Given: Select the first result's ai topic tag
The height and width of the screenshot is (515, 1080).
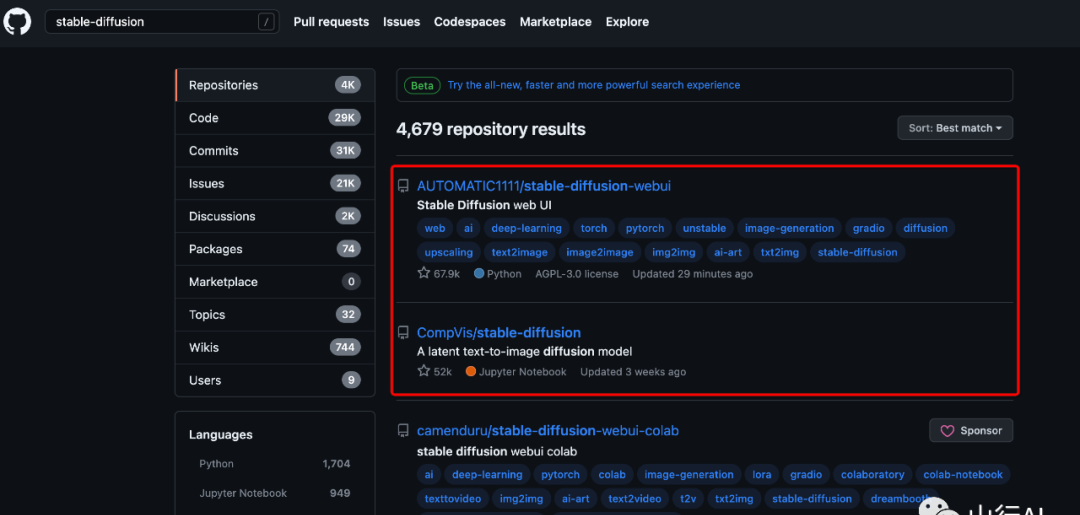Looking at the screenshot, I should pyautogui.click(x=468, y=229).
